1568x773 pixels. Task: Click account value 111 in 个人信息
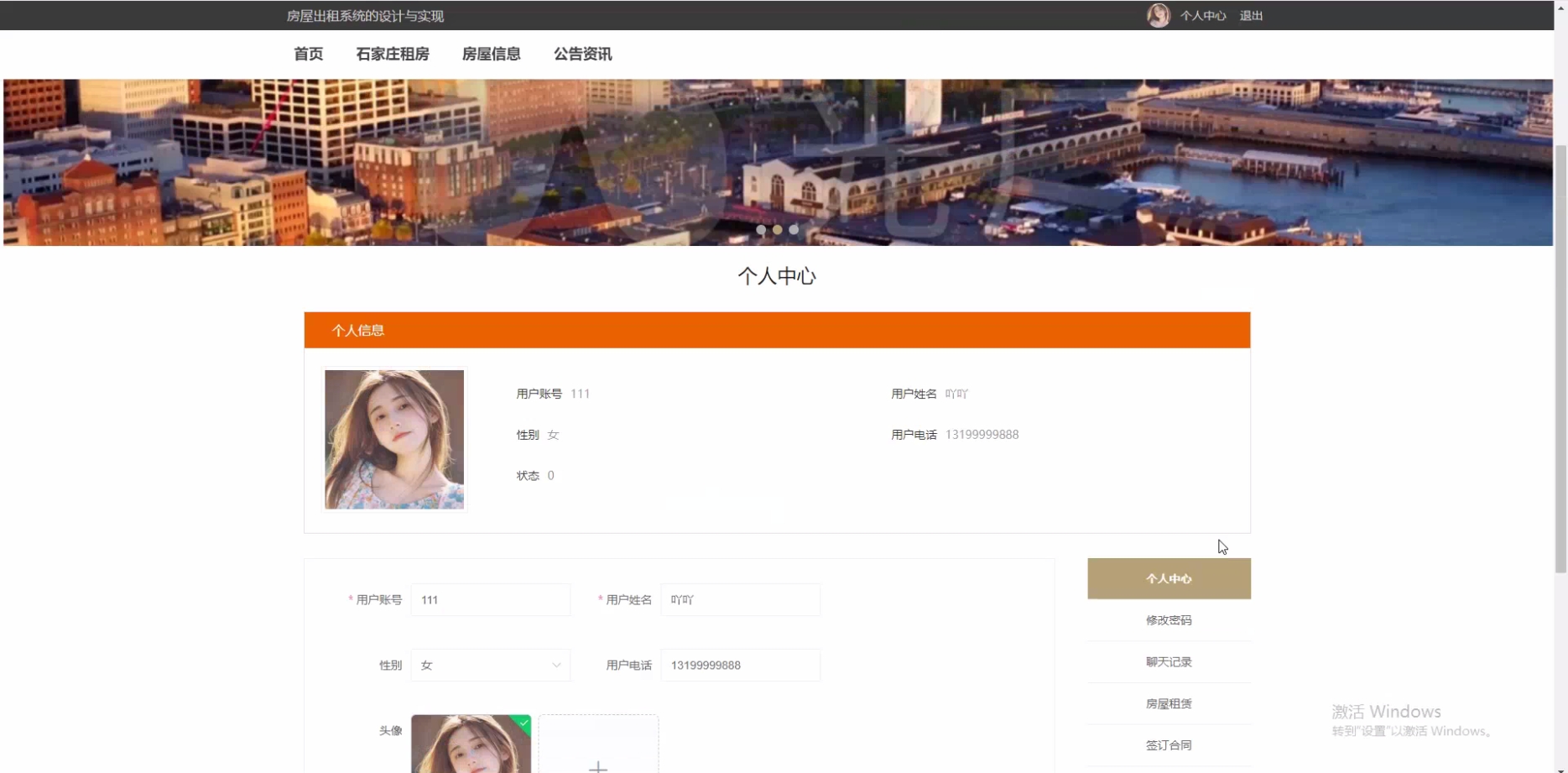click(580, 394)
